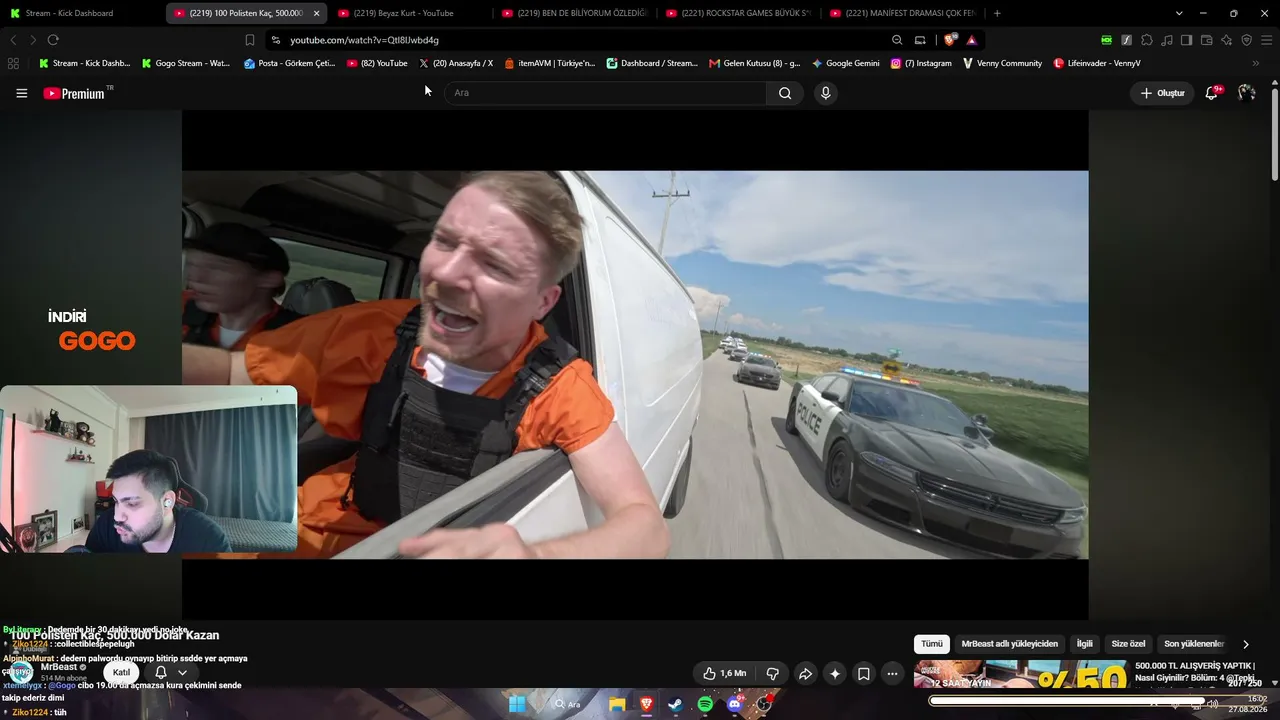The image size is (1280, 720).
Task: Switch to the BEN DE BİLİYORUM tab
Action: point(575,13)
